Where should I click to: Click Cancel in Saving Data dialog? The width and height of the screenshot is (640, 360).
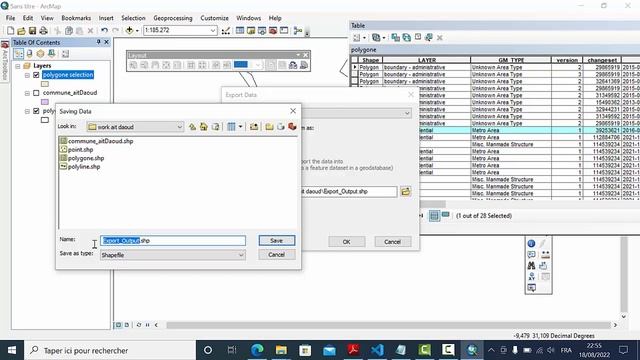coord(277,255)
